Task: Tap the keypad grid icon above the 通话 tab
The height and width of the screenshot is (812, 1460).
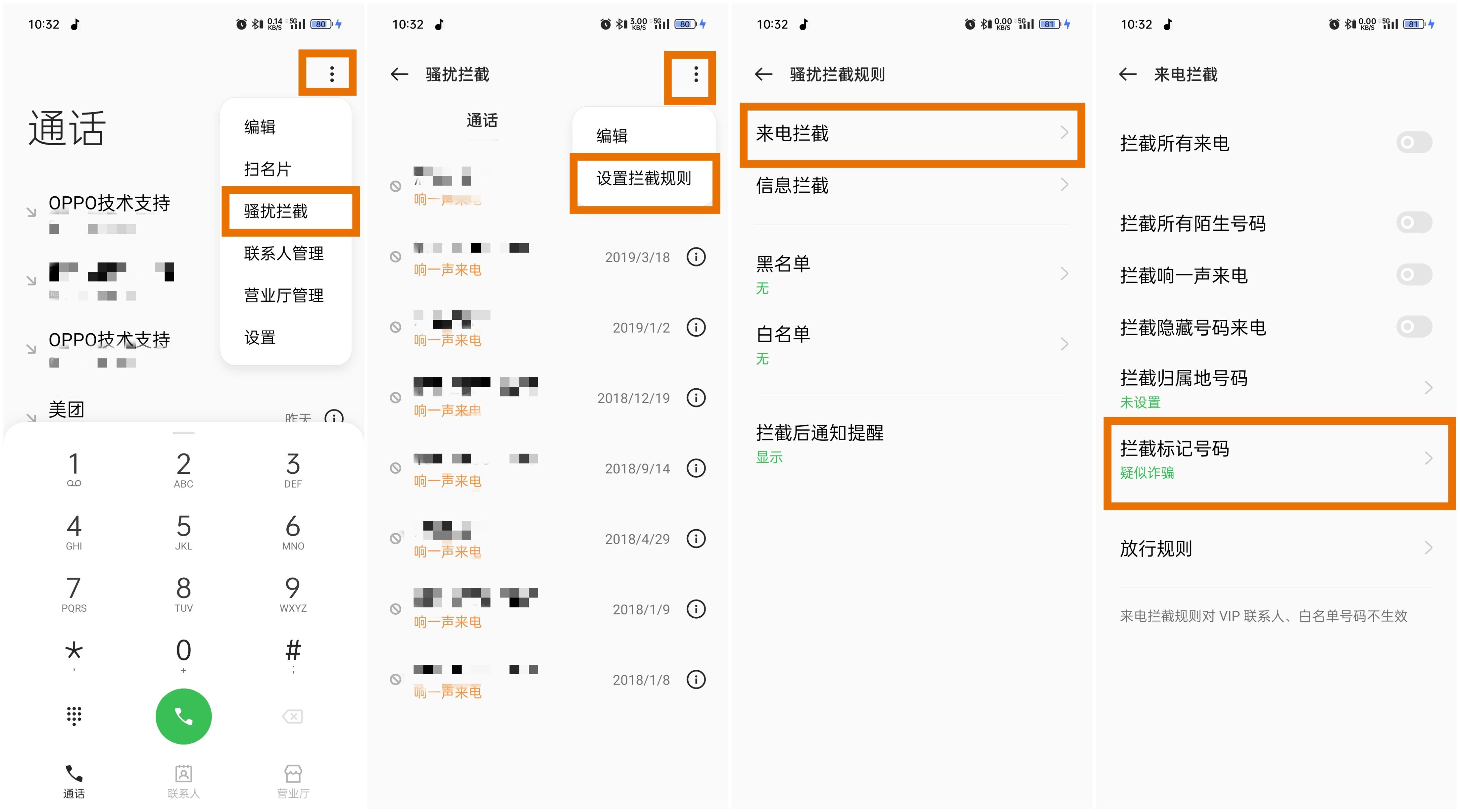Action: 74,716
